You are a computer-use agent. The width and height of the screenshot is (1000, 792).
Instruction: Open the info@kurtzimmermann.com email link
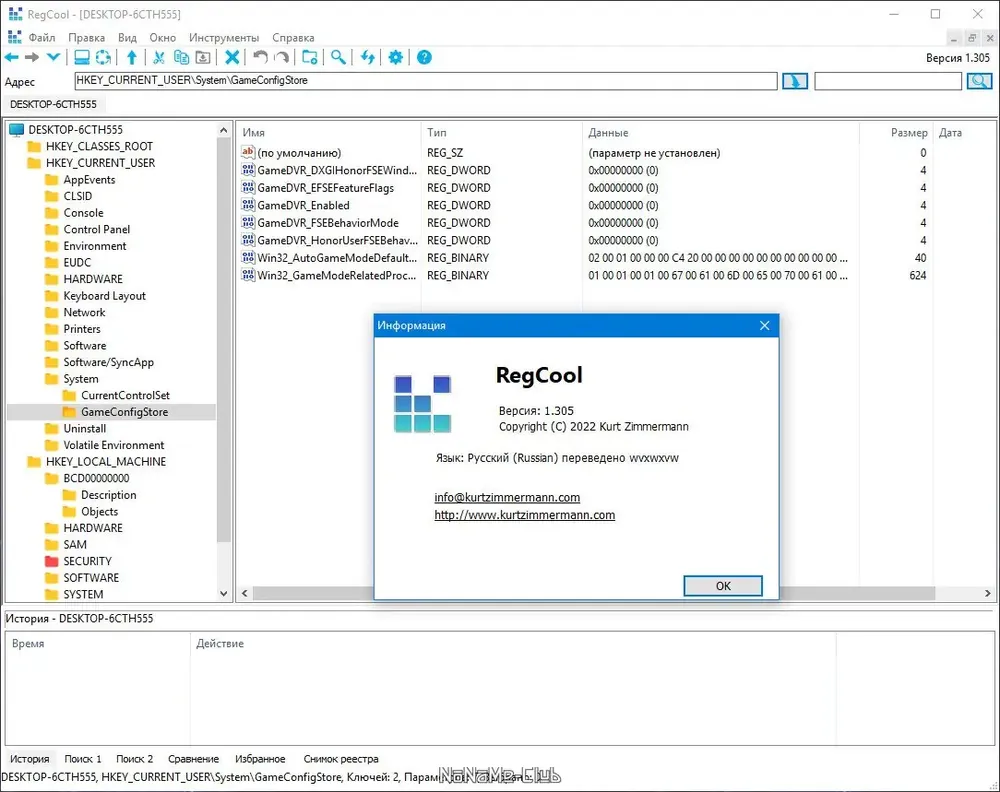point(507,497)
